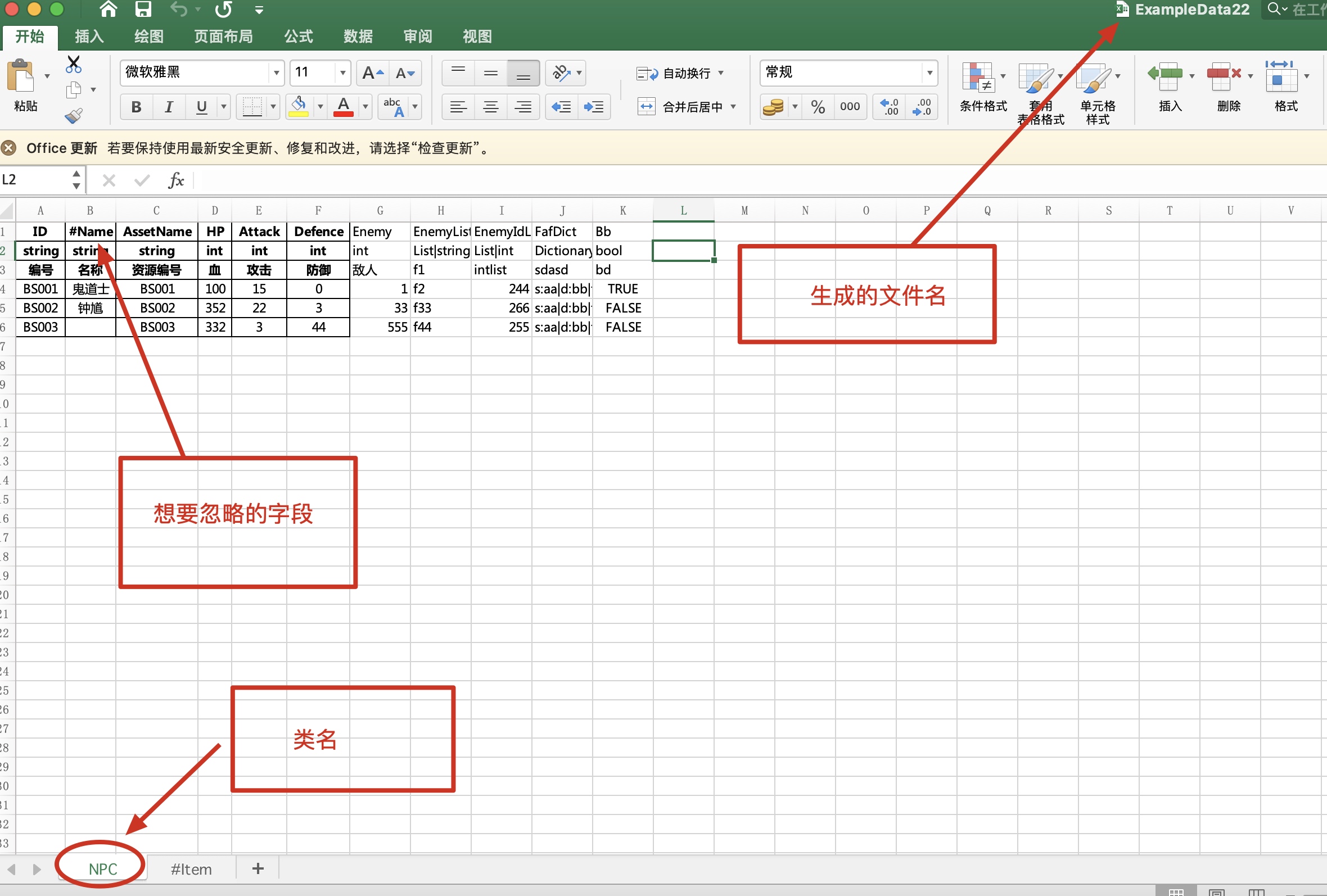Open the #Item sheet tab
The height and width of the screenshot is (896, 1327).
(x=191, y=868)
